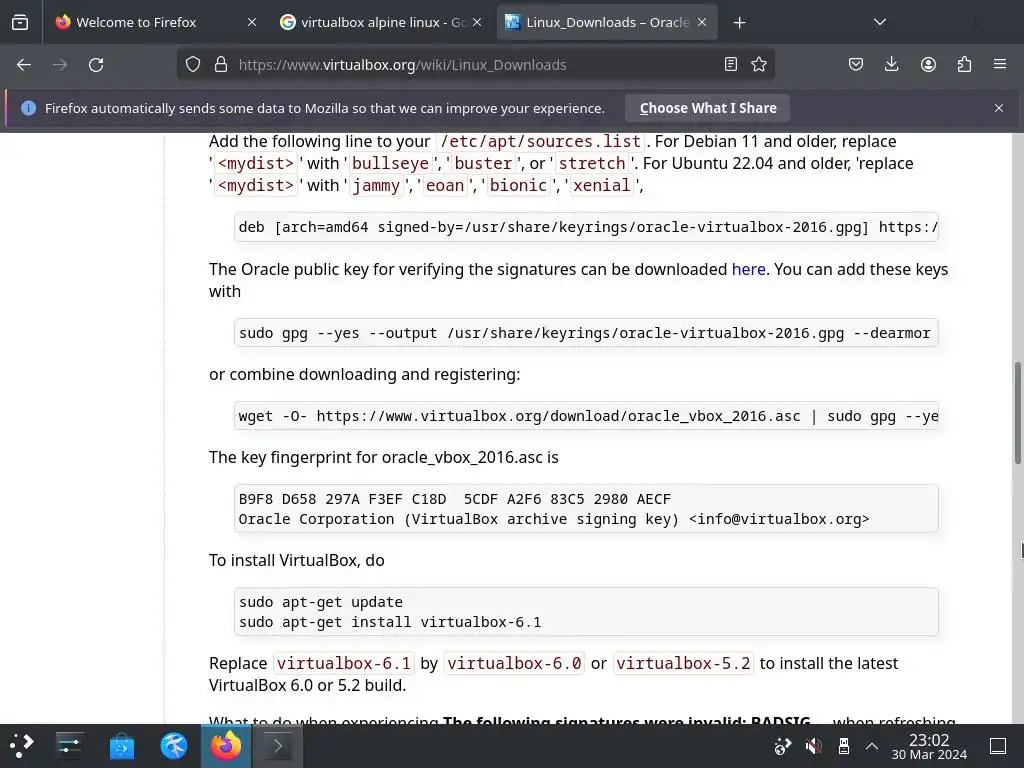Image resolution: width=1024 pixels, height=768 pixels.
Task: Open the Firefox application hamburger menu
Action: pyautogui.click(x=1000, y=64)
